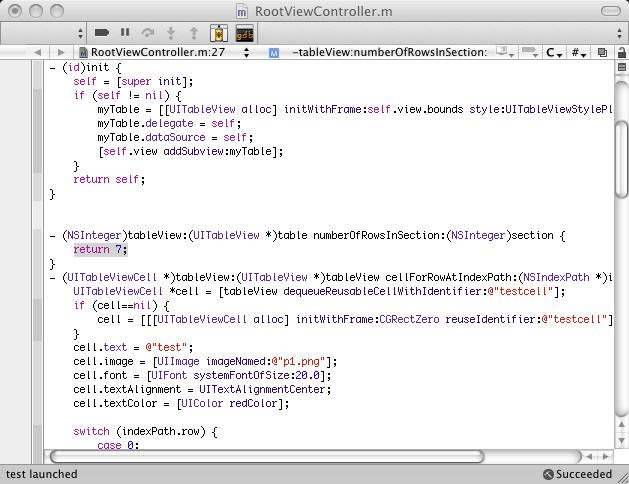Pause the running program
The height and width of the screenshot is (484, 629).
tap(125, 32)
